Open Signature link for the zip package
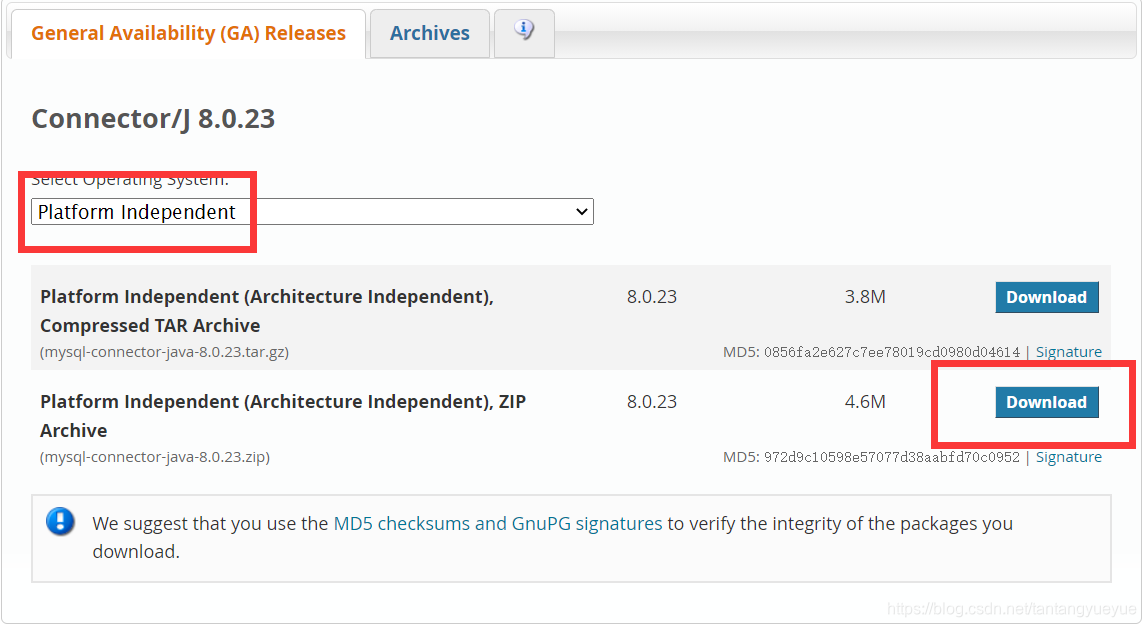Screen dimensions: 1146x627 pyautogui.click(x=1069, y=457)
